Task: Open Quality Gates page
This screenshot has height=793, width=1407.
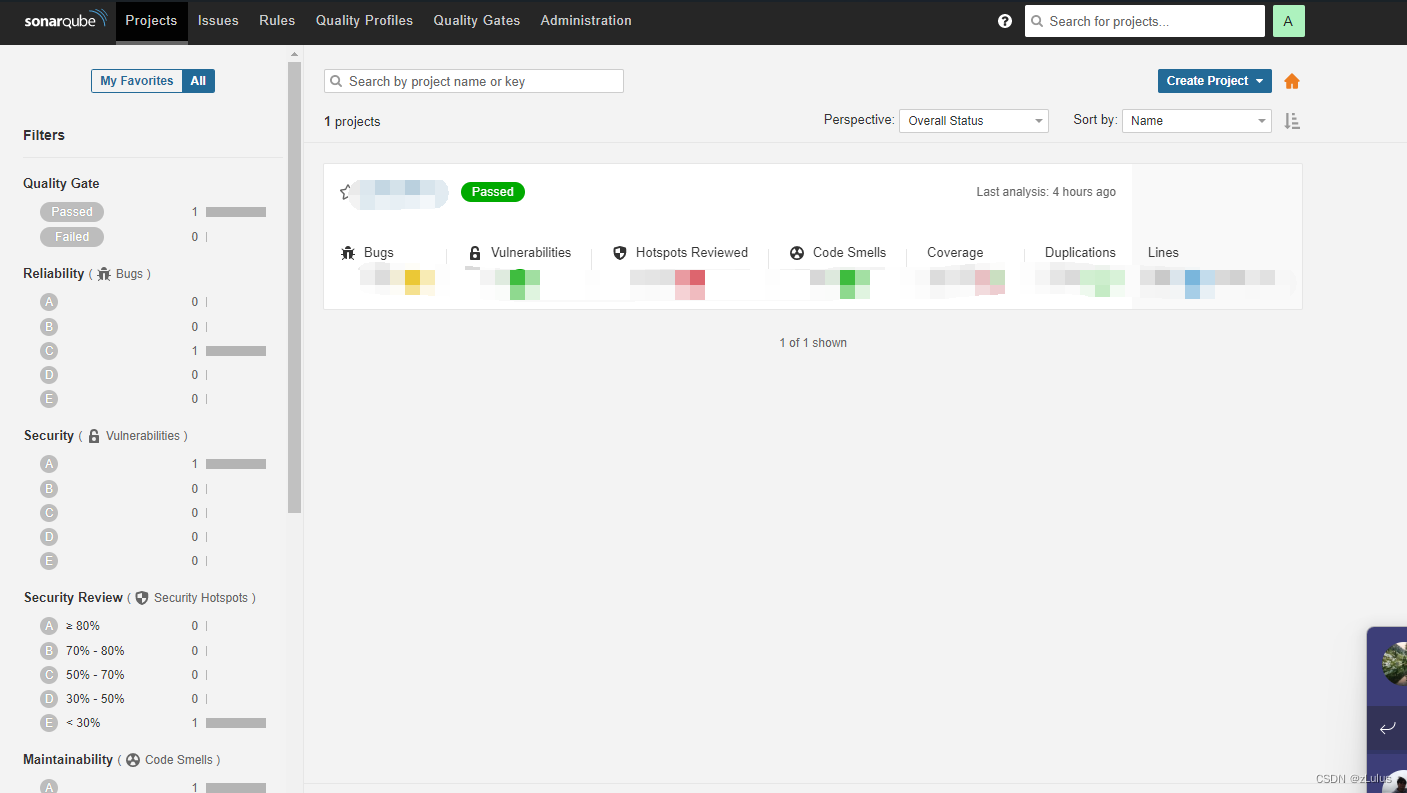Action: (477, 21)
